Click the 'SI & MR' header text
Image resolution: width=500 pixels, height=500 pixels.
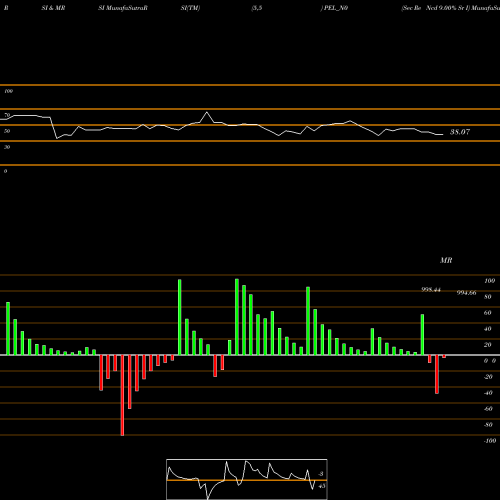point(53,8)
